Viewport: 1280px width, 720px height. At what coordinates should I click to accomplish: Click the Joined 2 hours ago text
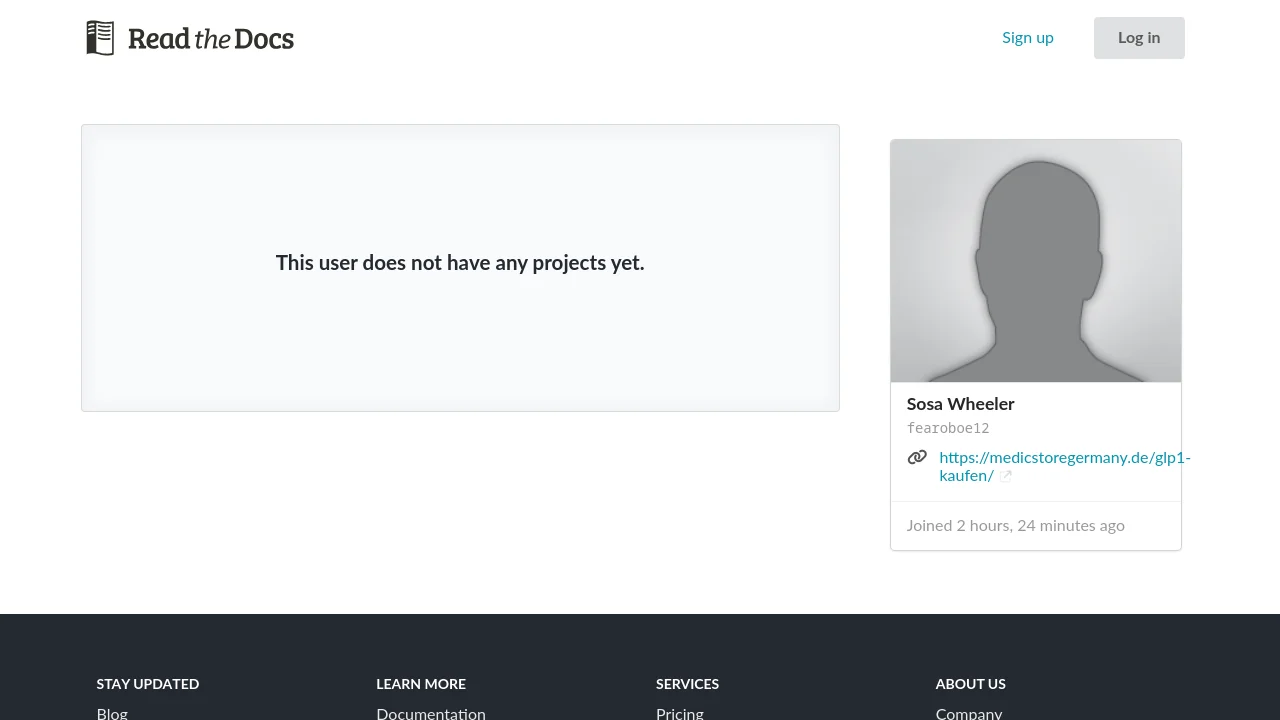(x=1015, y=526)
